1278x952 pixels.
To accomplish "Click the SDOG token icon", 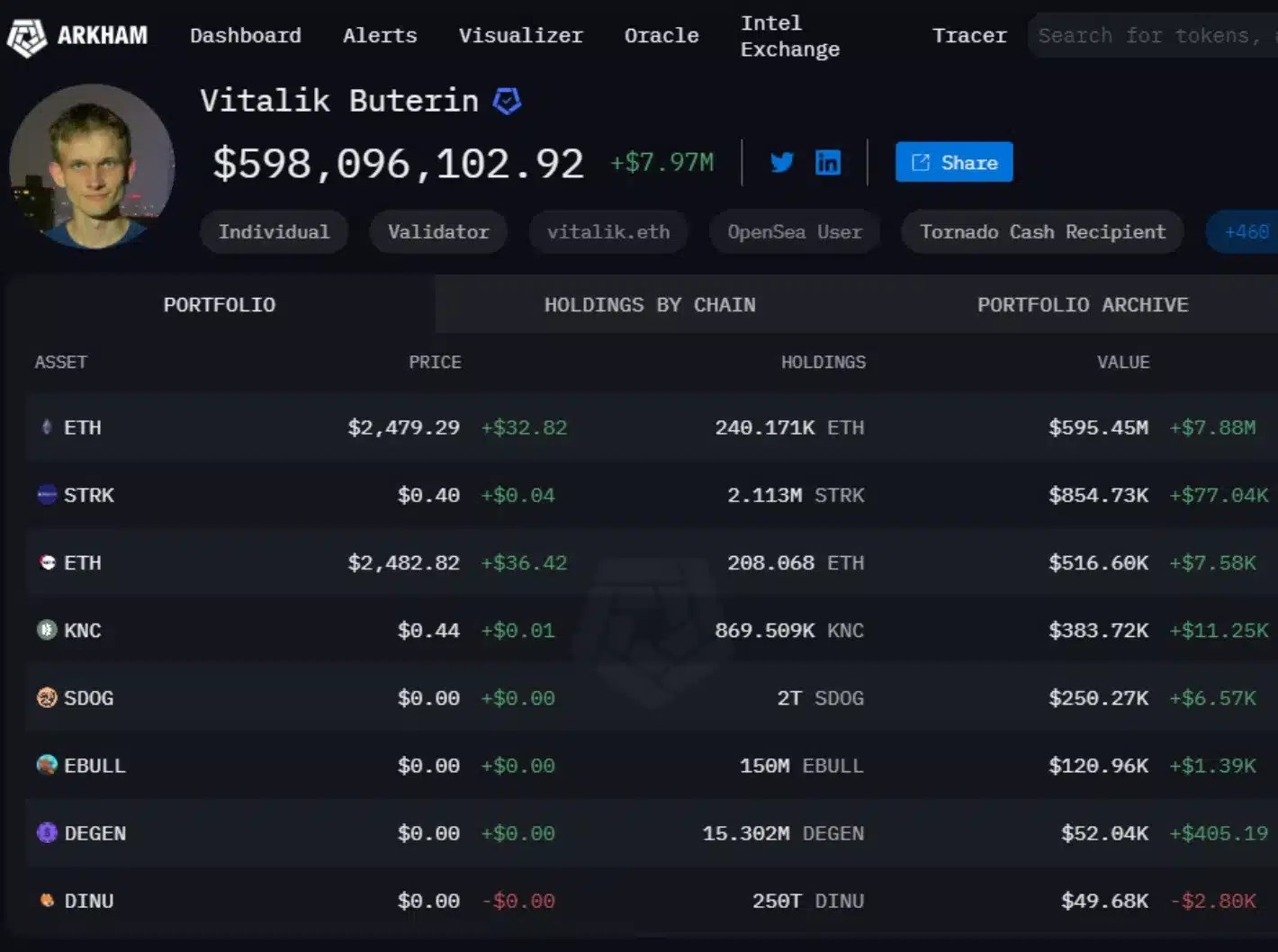I will (x=47, y=697).
